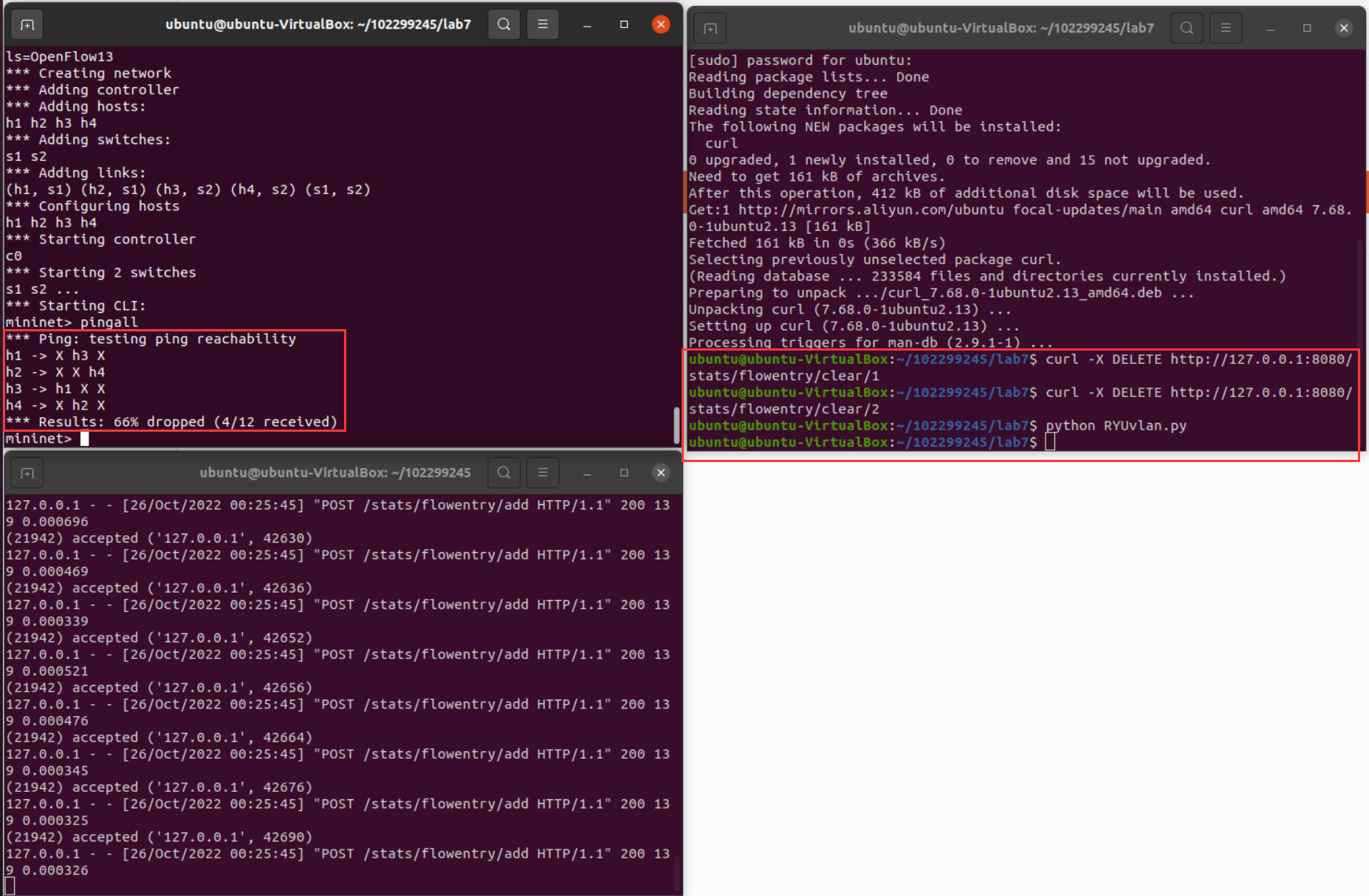Click the '*** Starting controller' line
The width and height of the screenshot is (1369, 896).
(x=100, y=239)
